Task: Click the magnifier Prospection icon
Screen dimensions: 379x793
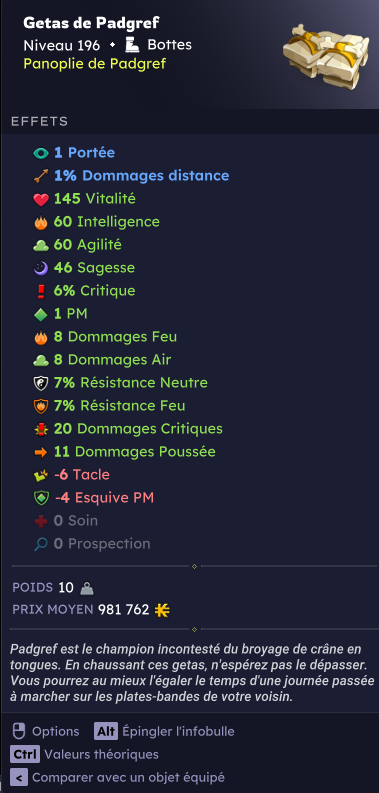Action: pos(41,544)
